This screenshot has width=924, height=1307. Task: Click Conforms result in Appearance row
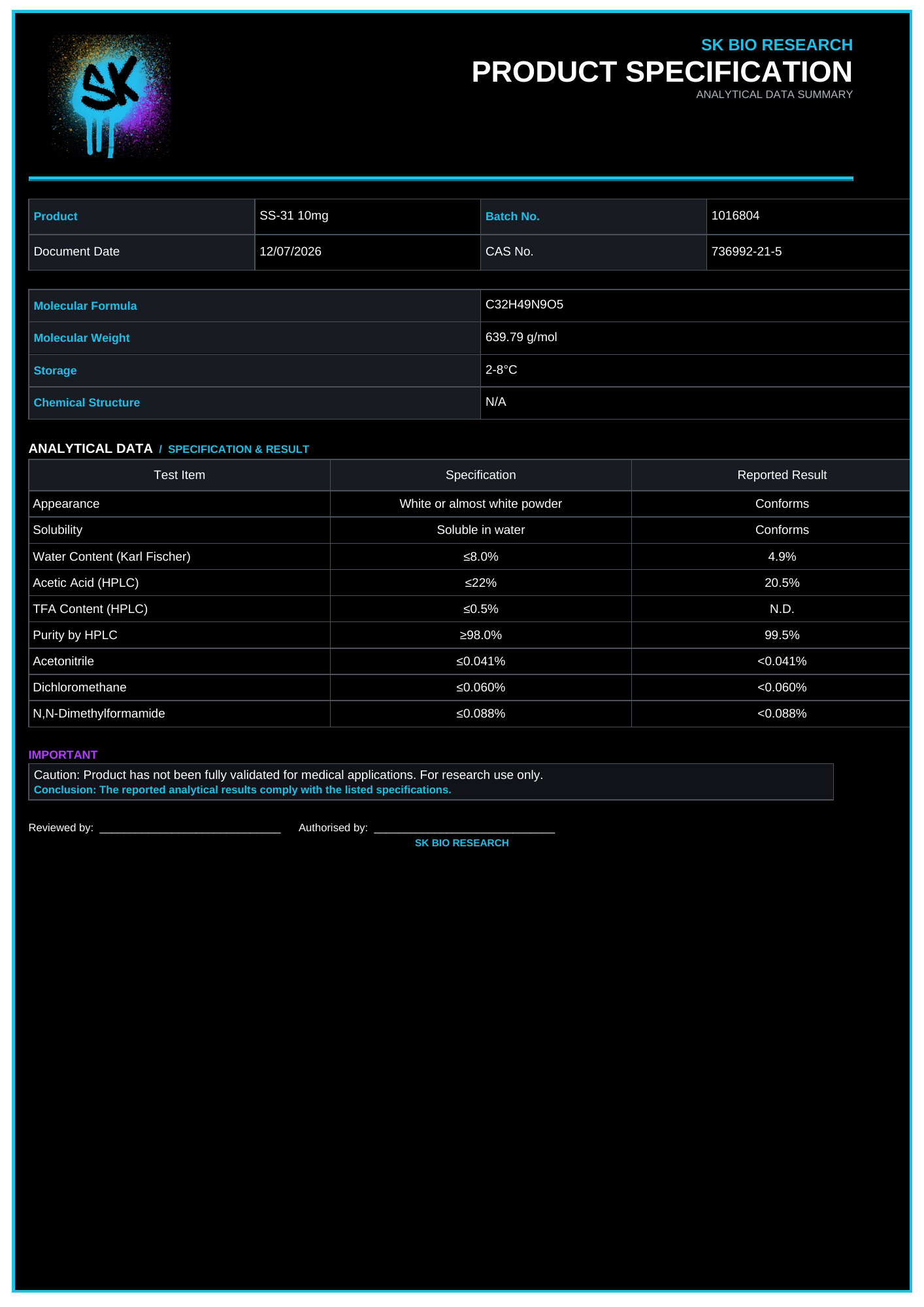[782, 504]
